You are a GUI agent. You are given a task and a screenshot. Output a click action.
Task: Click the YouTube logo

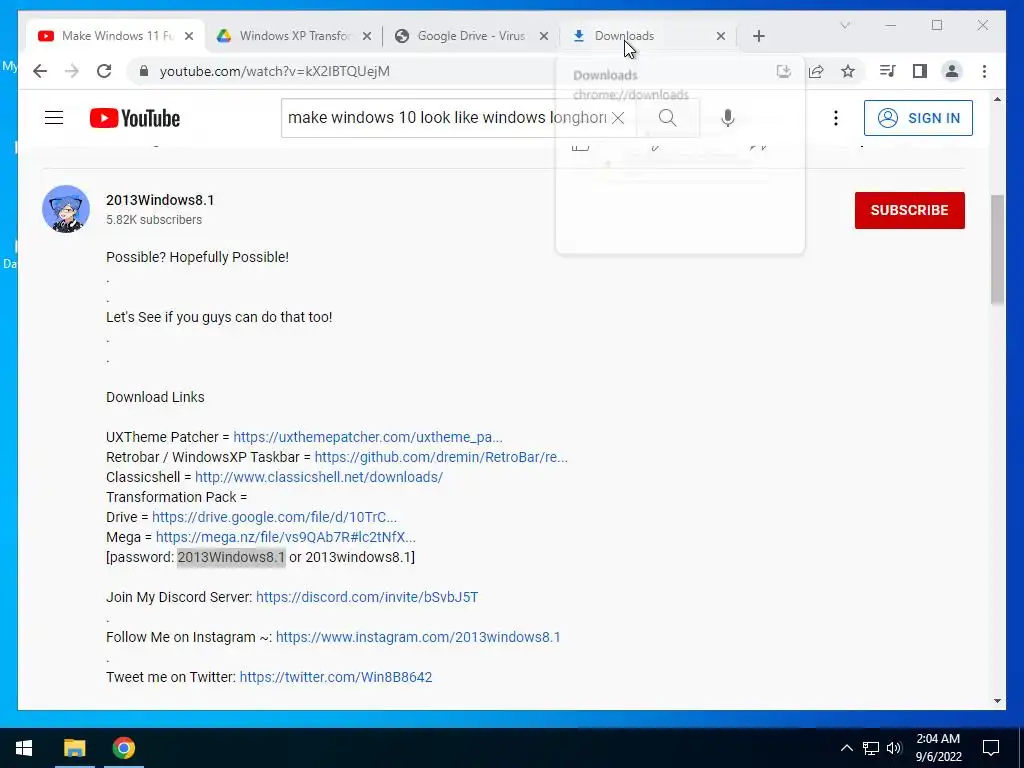pos(135,118)
